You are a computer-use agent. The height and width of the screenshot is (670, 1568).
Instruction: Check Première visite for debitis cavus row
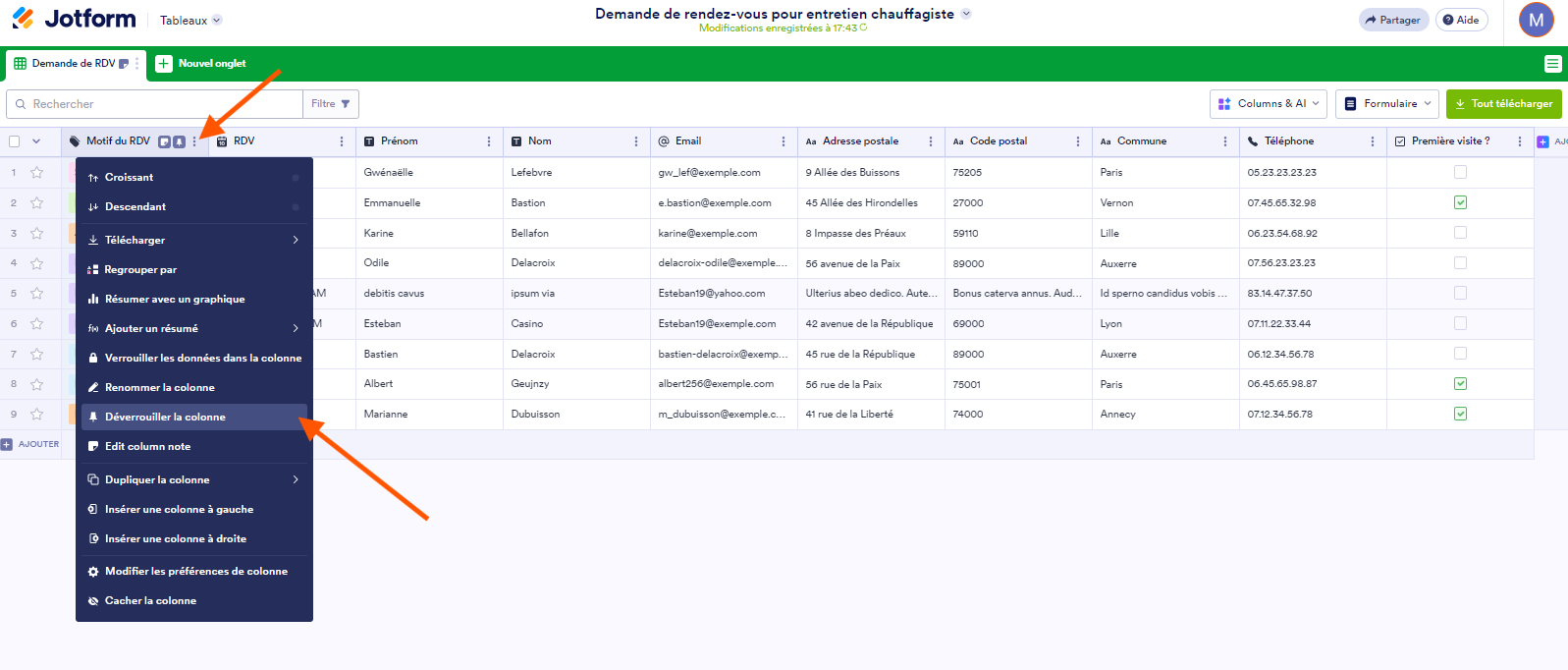[x=1460, y=293]
